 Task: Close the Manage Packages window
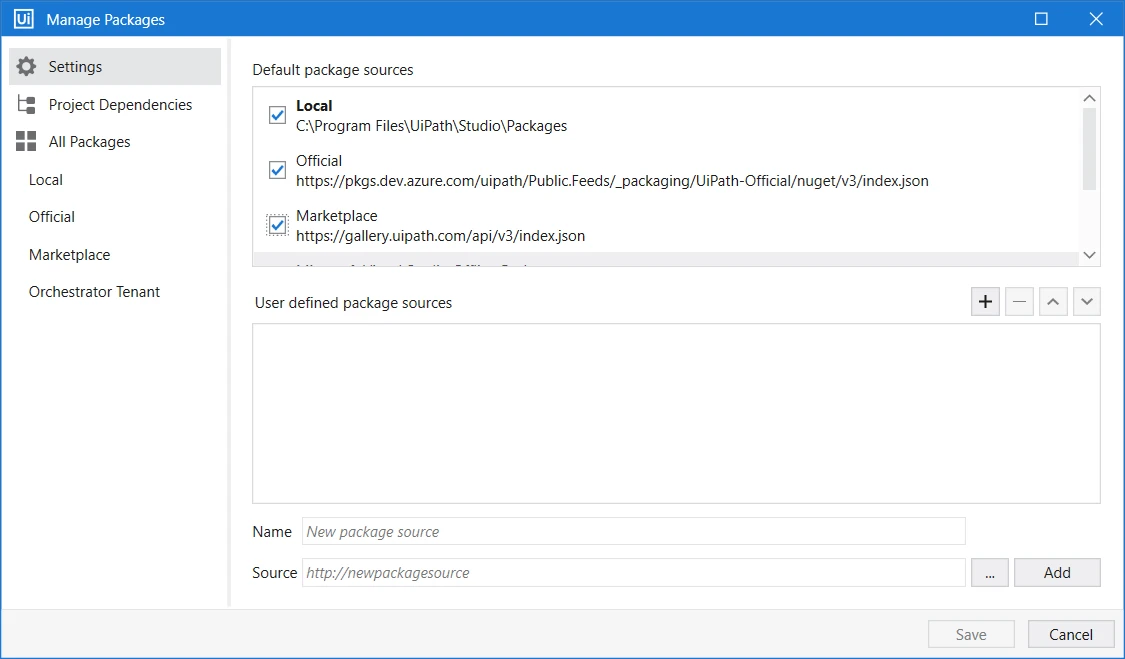pyautogui.click(x=1096, y=19)
